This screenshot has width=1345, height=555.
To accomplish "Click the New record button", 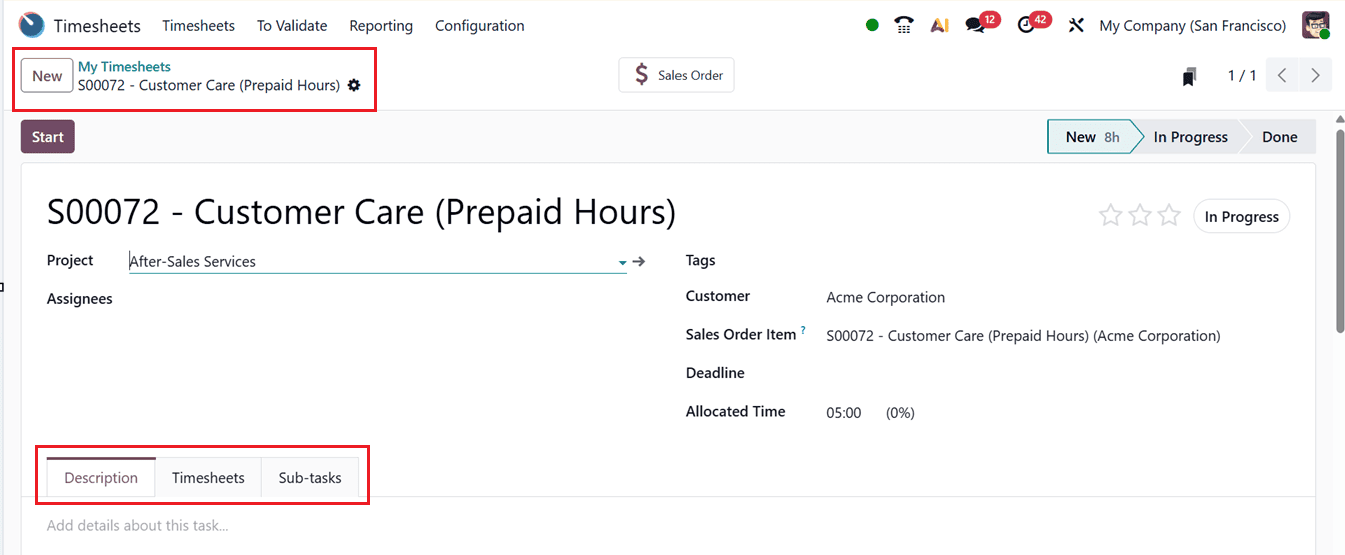I will pos(47,76).
